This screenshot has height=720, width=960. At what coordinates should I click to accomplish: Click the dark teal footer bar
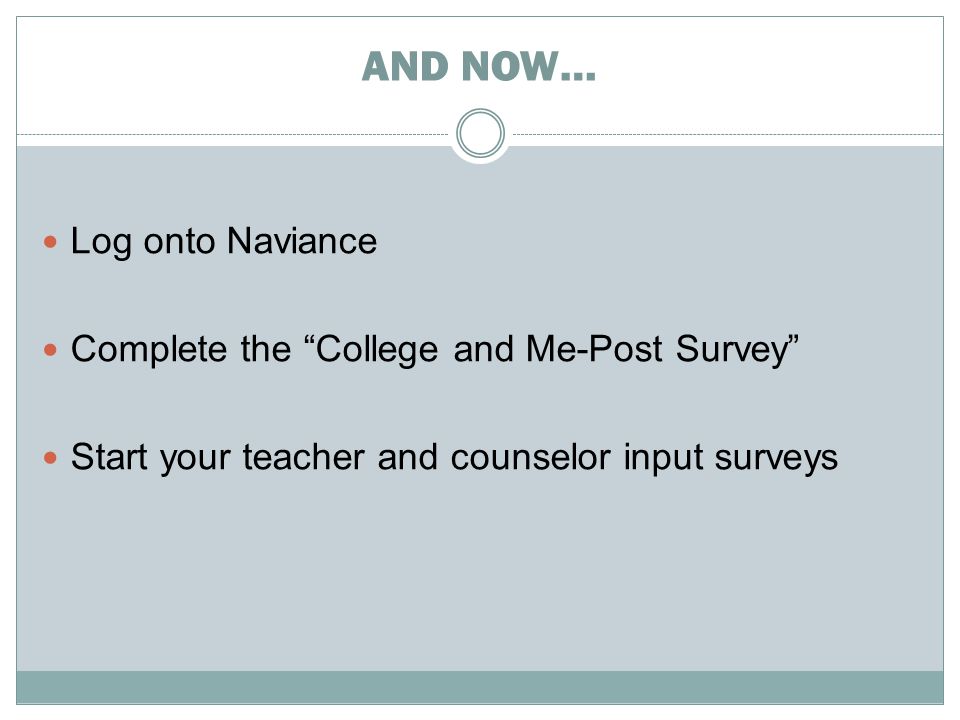tap(480, 687)
